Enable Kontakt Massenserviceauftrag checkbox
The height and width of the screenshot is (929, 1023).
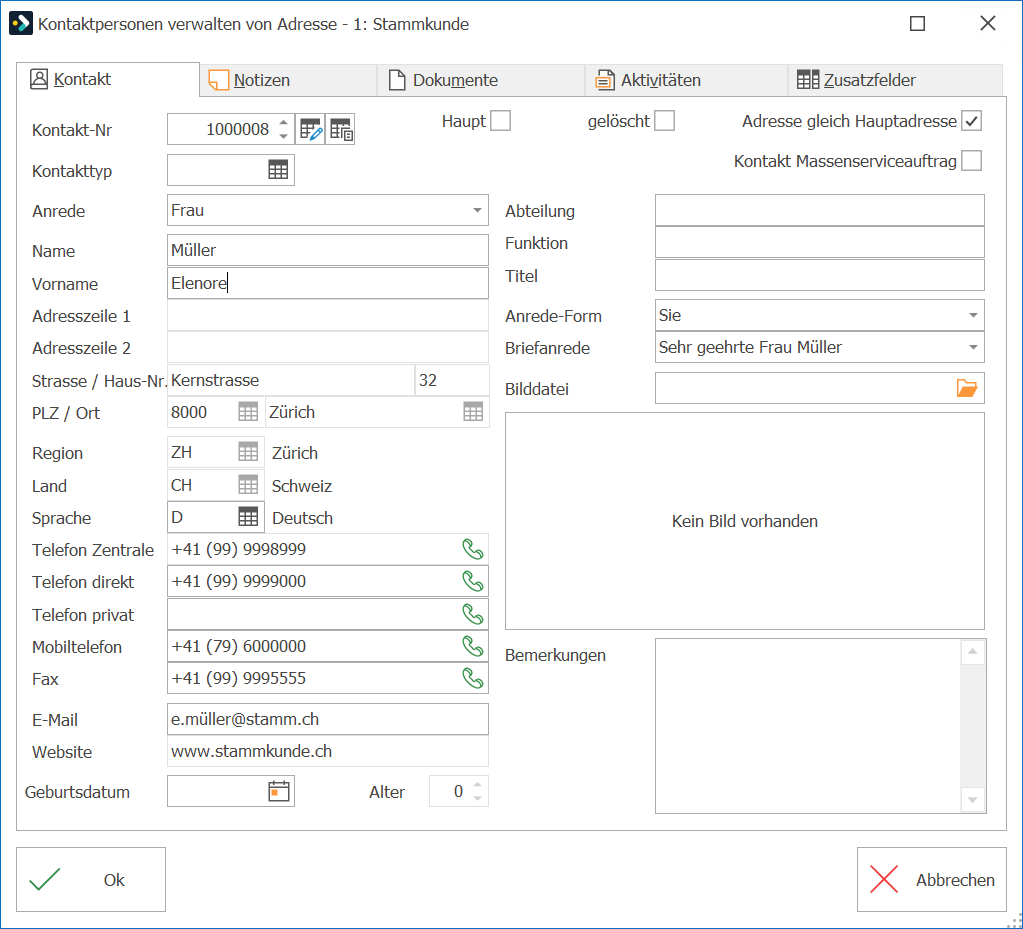(x=971, y=160)
